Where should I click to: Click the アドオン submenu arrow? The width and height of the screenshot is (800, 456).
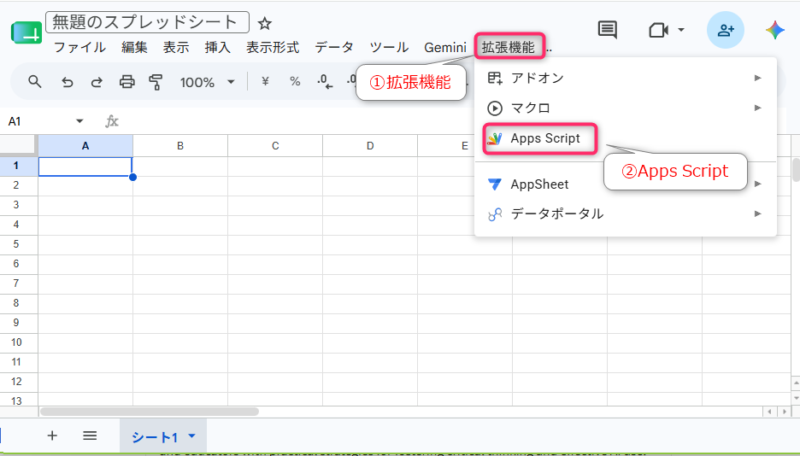click(x=758, y=78)
